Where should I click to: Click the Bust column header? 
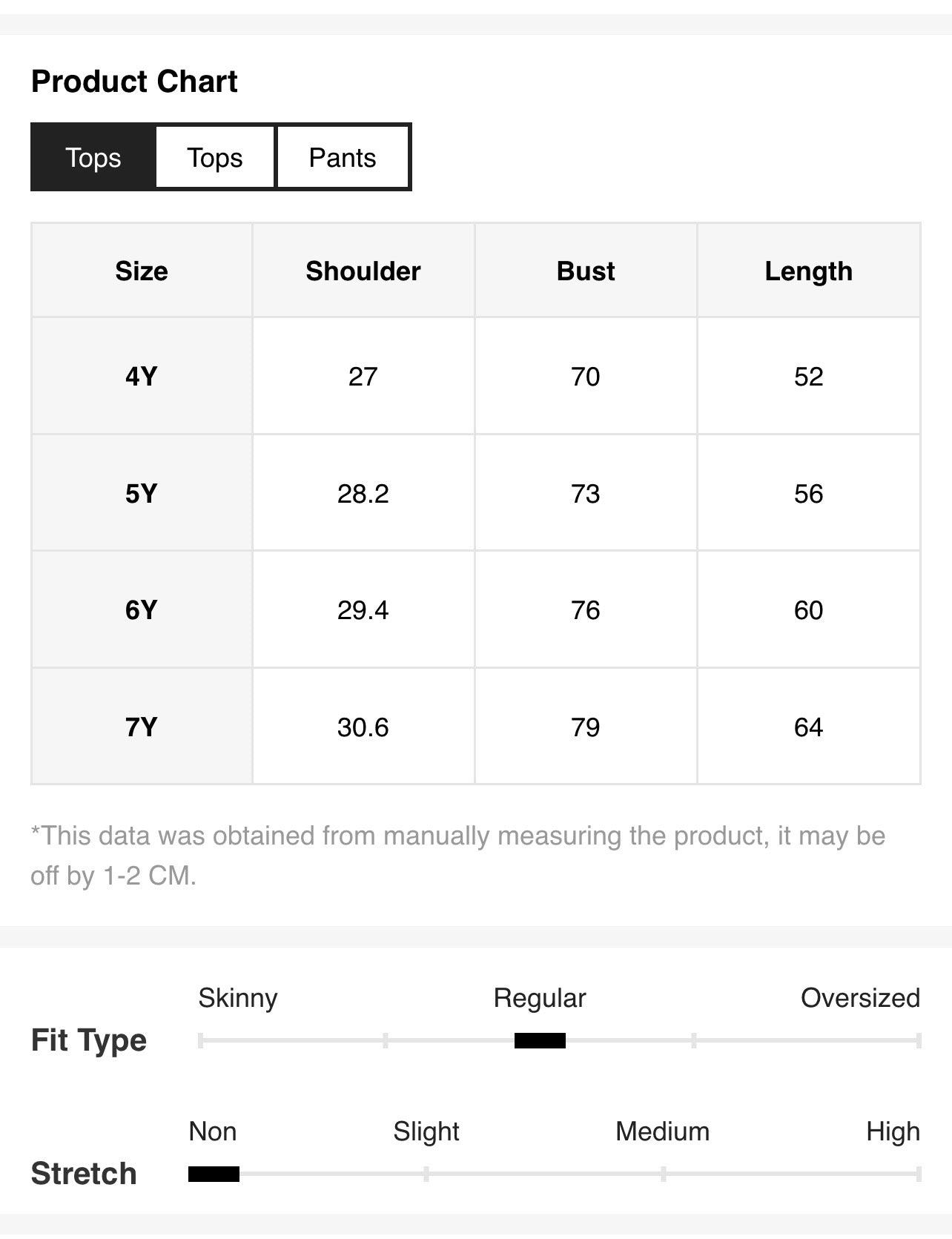coord(586,271)
